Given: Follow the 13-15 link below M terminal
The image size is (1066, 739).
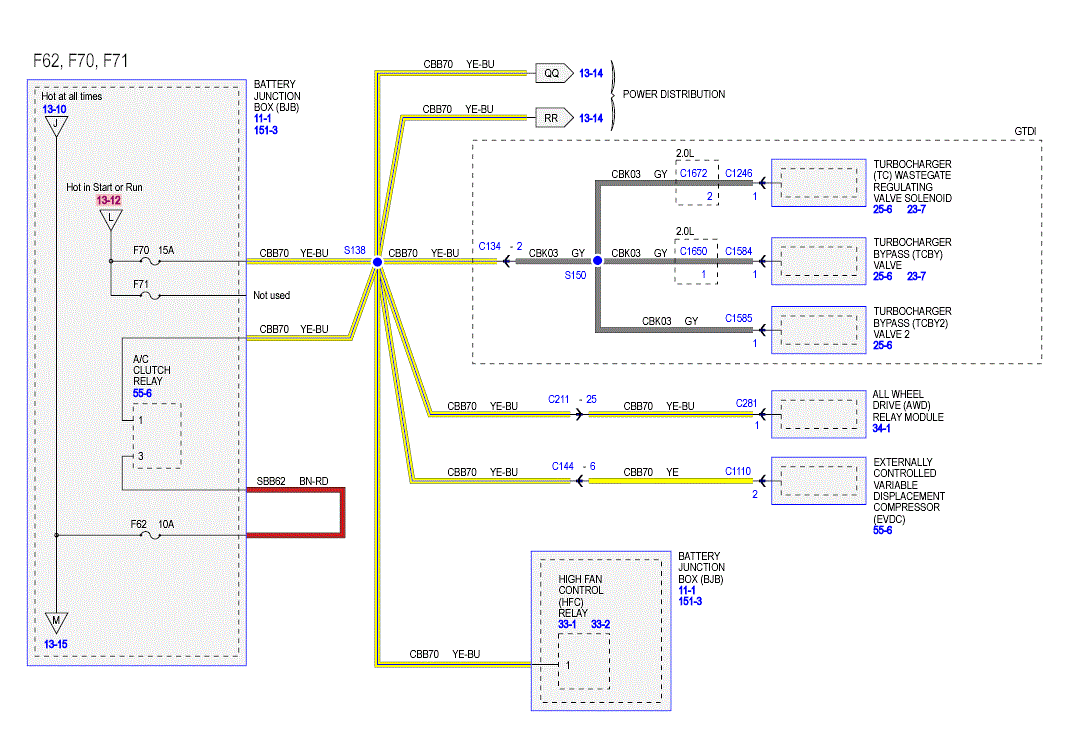Looking at the screenshot, I should click(56, 644).
